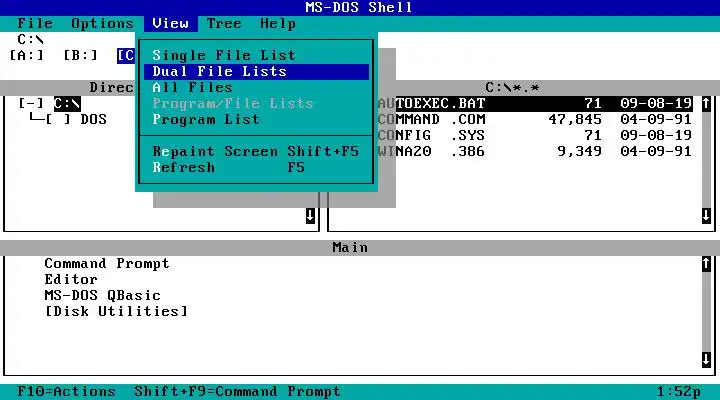This screenshot has width=720, height=400.
Task: Choose All Files view
Action: click(256, 87)
